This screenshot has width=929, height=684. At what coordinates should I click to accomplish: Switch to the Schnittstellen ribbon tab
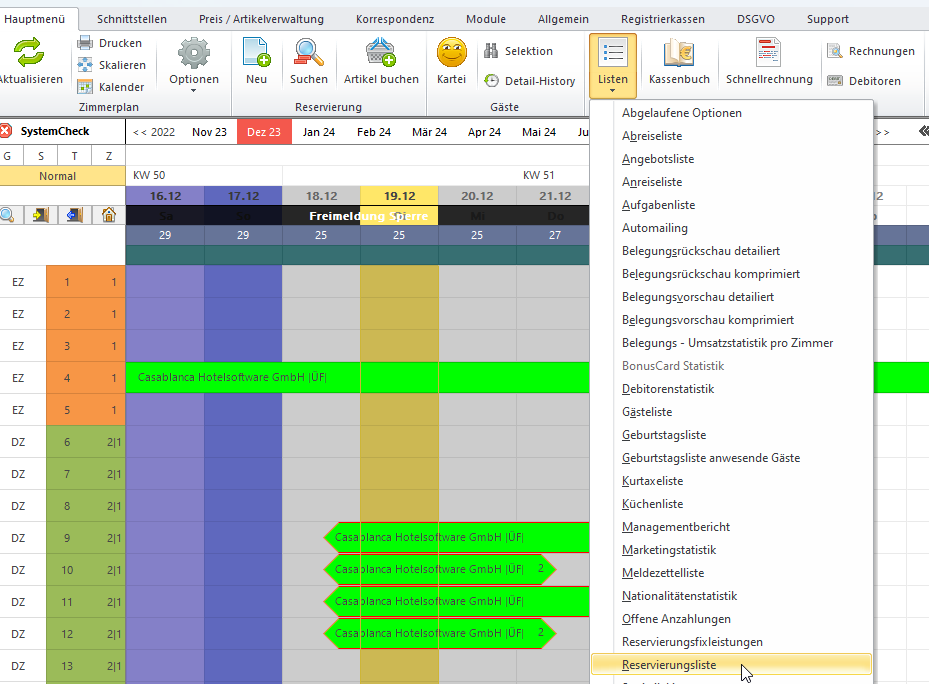(132, 19)
